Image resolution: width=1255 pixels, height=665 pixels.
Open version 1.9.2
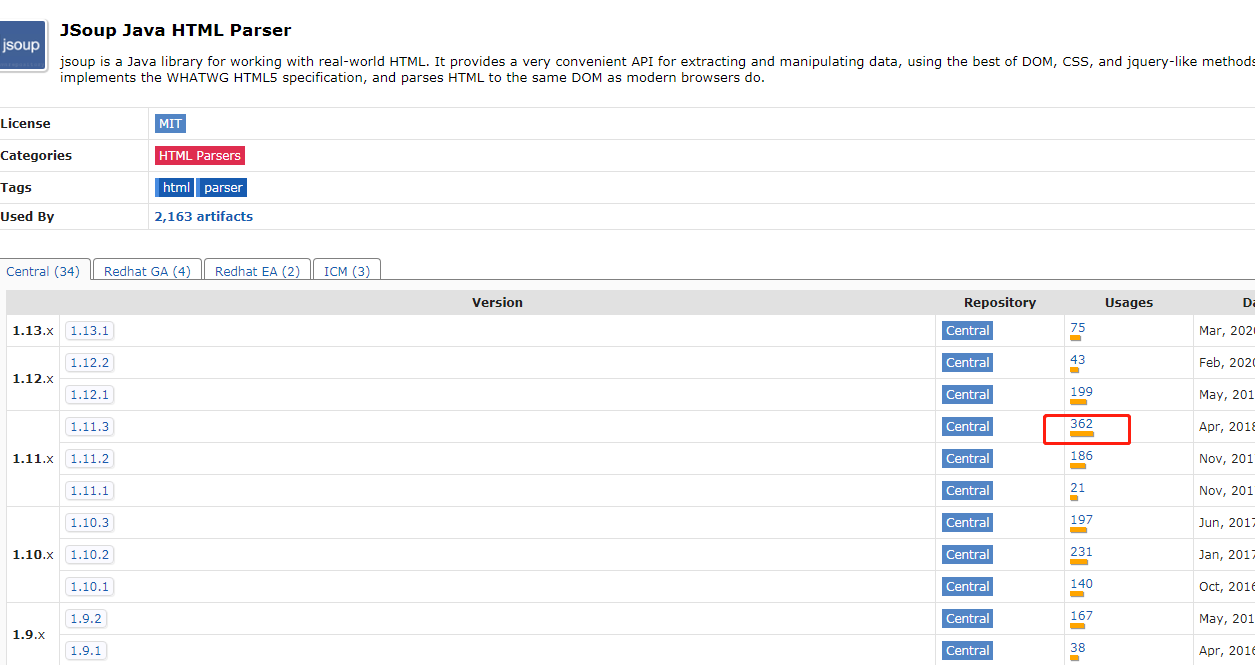85,619
